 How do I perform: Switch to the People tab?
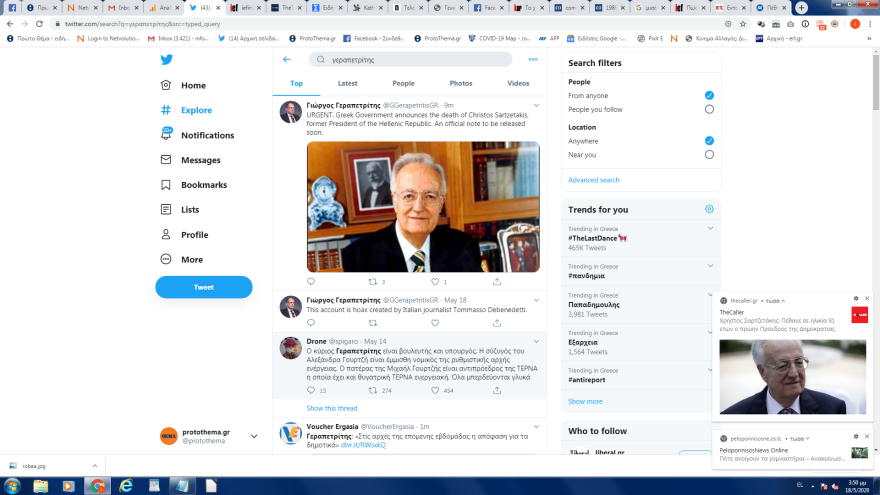(x=403, y=83)
